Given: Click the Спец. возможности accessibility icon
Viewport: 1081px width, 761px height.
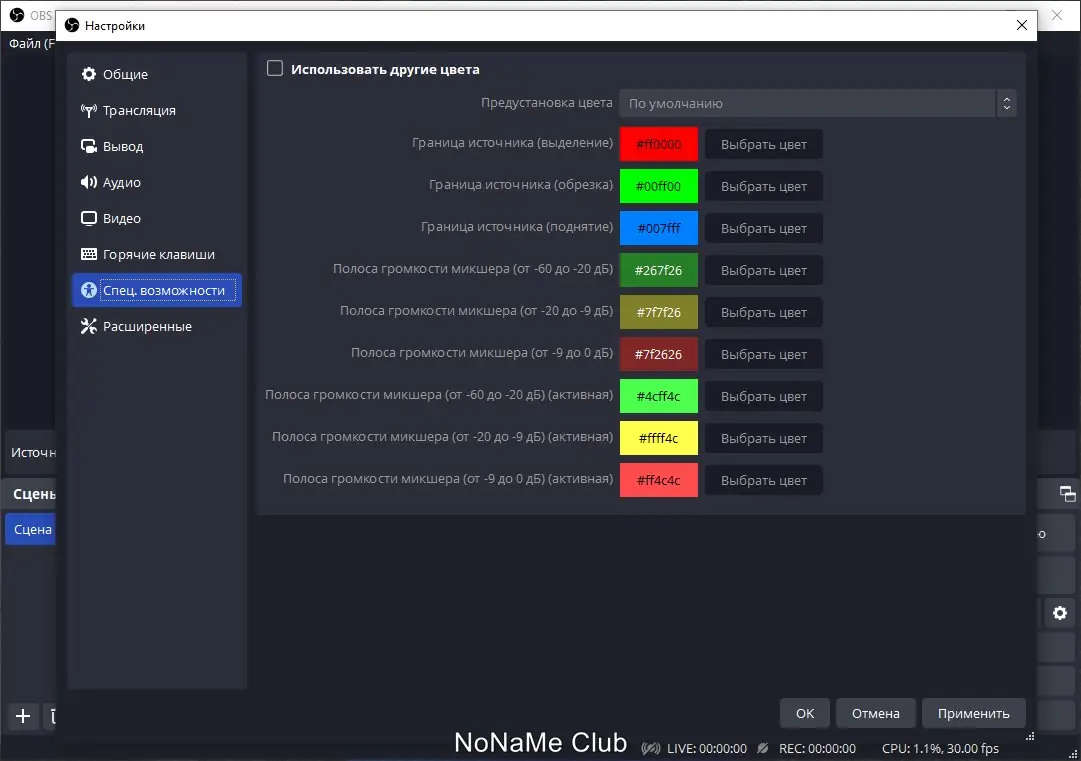Looking at the screenshot, I should 89,290.
